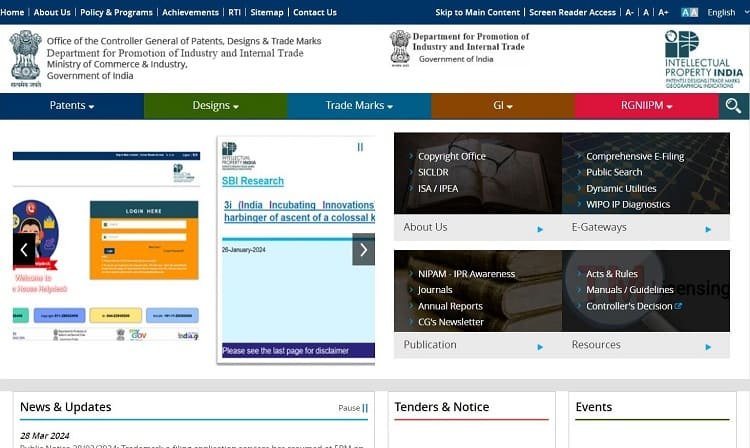Open WIPO IP Diagnostics link

628,204
